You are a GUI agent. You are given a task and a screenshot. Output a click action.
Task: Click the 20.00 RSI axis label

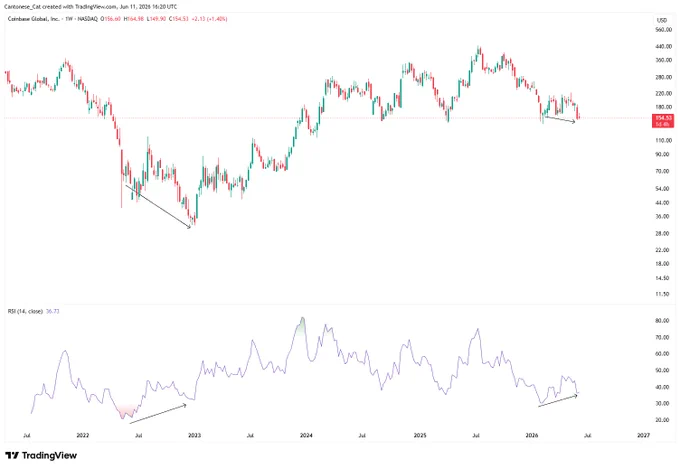click(x=664, y=420)
